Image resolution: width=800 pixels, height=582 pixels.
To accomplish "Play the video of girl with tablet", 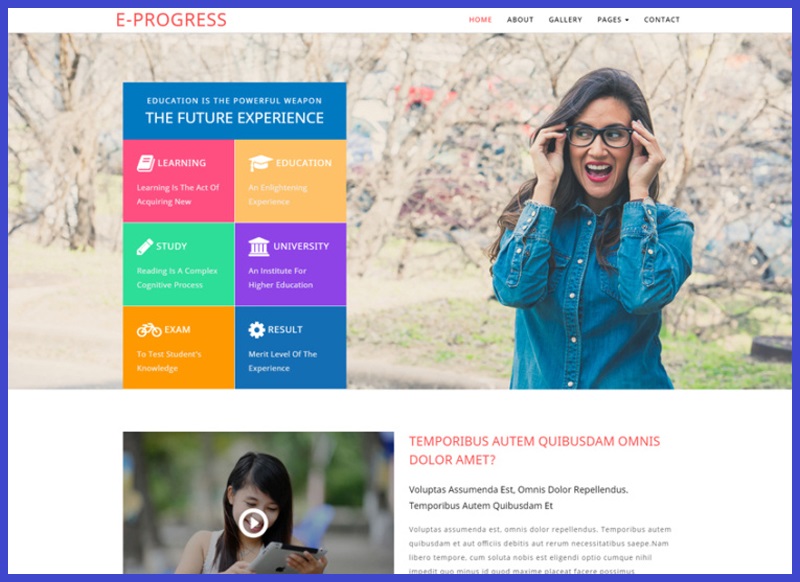I will point(253,523).
